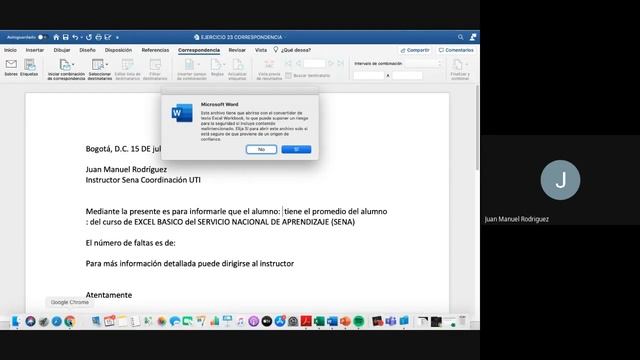
Task: Click the user account icon in title bar
Action: pos(473,37)
